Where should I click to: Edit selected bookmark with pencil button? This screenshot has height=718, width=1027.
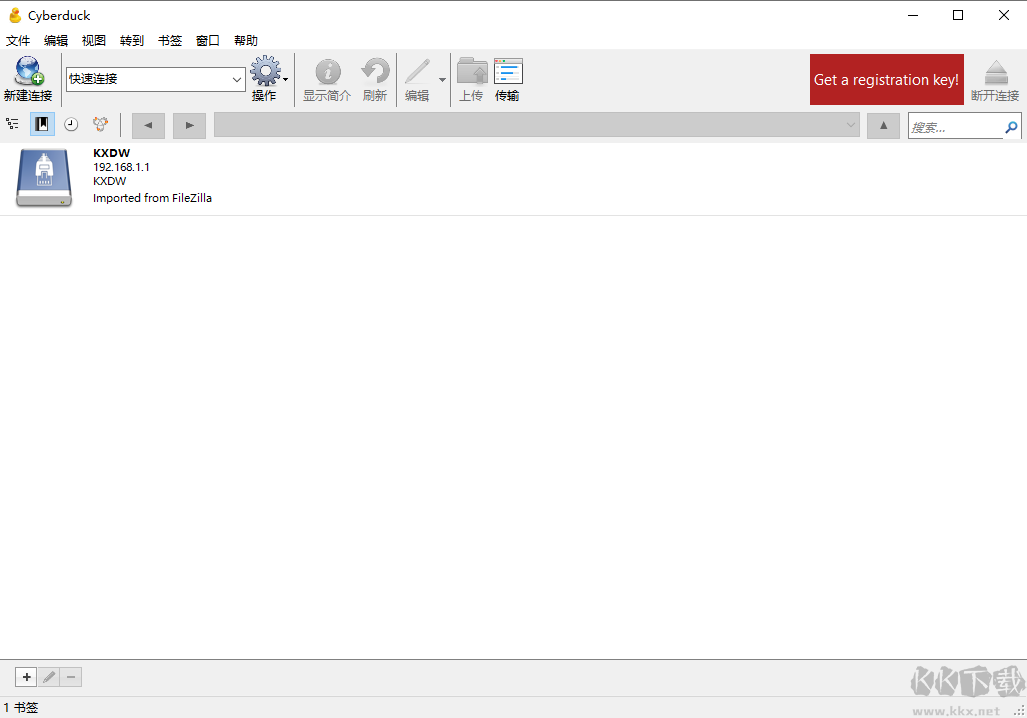(x=49, y=677)
